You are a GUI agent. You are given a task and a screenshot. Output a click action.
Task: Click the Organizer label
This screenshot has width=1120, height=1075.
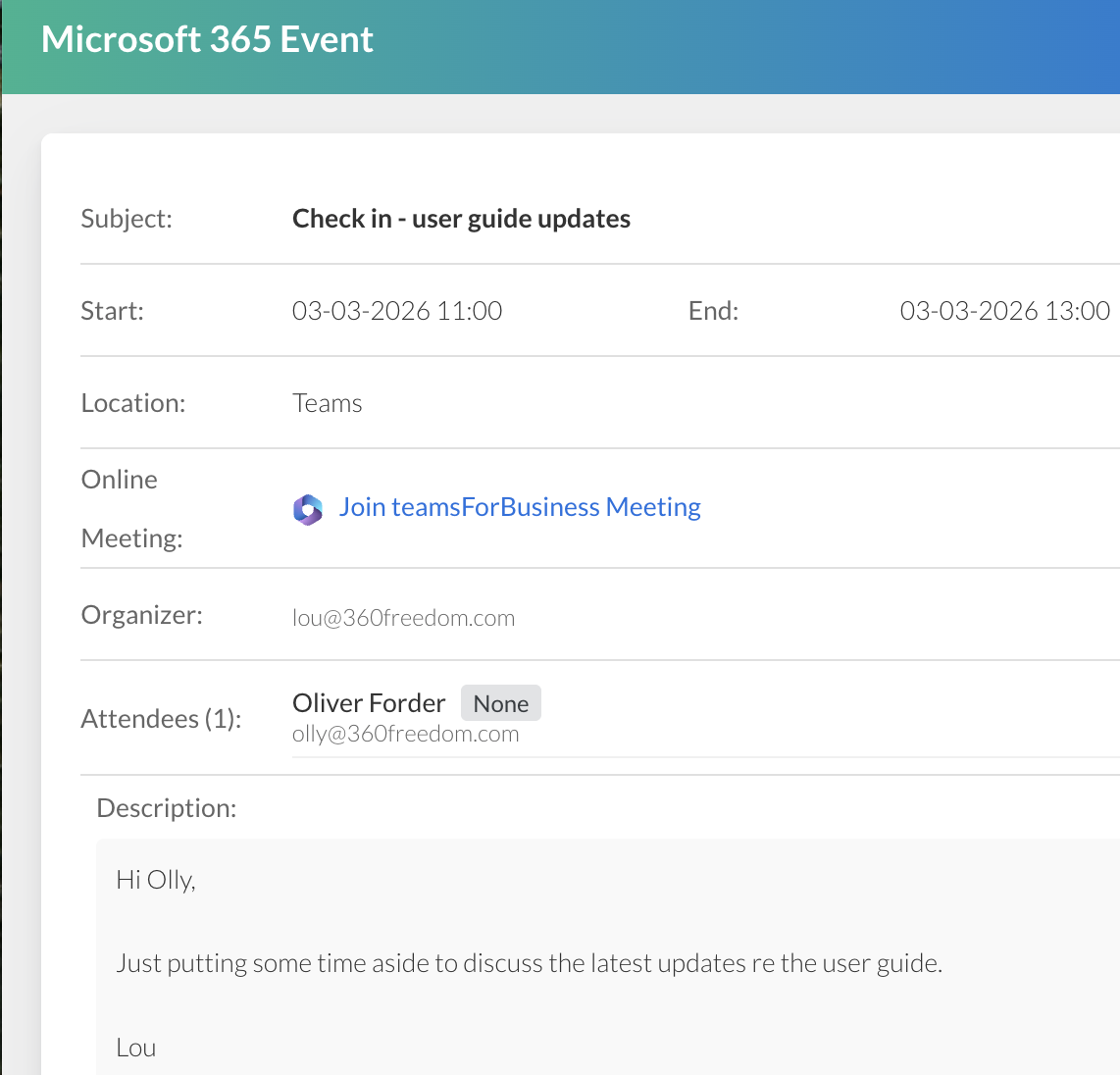click(x=141, y=615)
